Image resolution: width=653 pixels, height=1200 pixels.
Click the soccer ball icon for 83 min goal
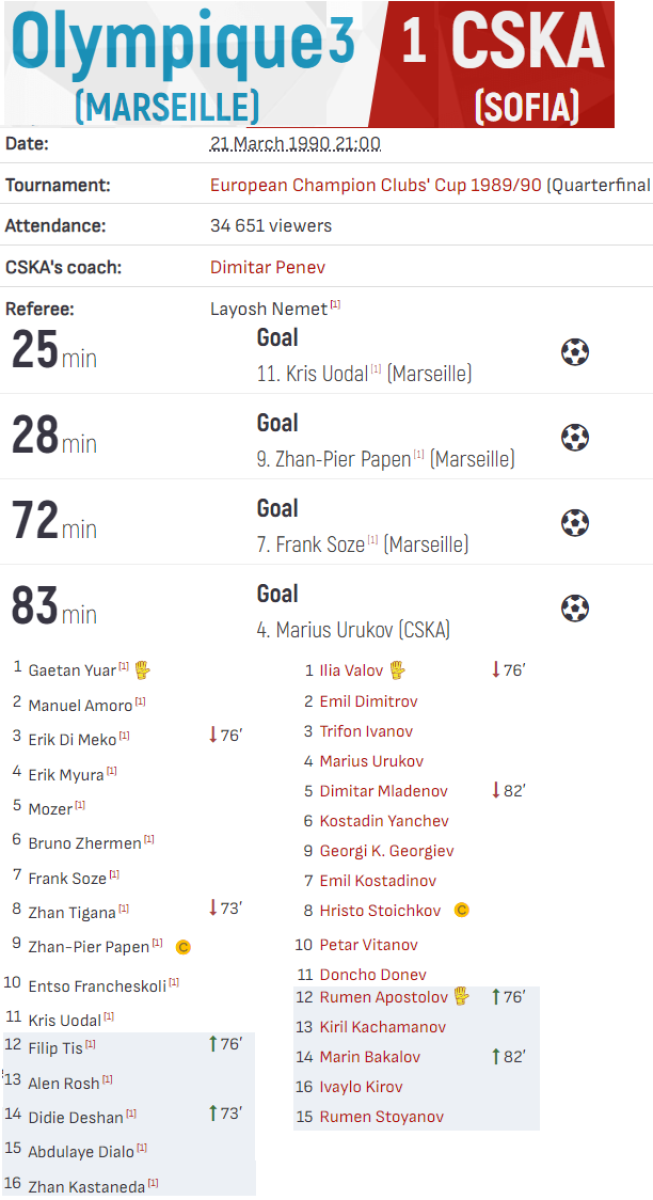[x=574, y=609]
